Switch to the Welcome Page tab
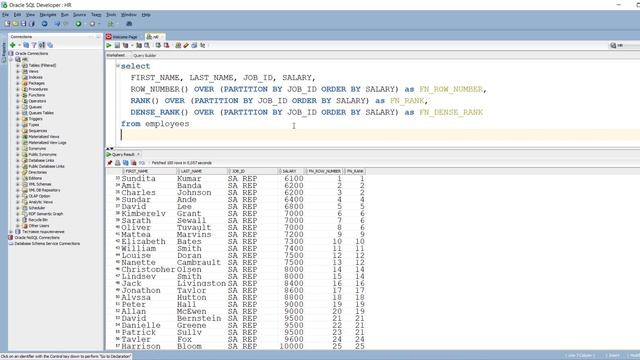Viewport: 640px width, 360px height. coord(125,37)
